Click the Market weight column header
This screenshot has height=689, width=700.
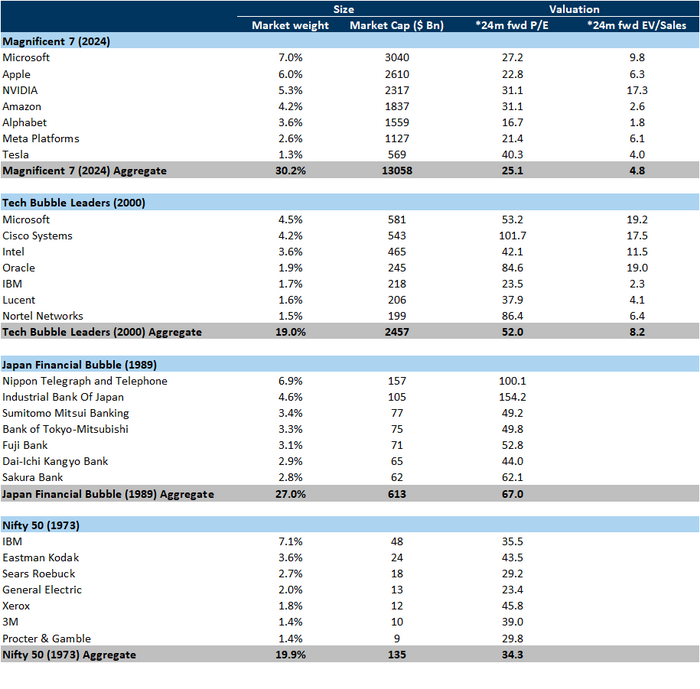[x=290, y=25]
